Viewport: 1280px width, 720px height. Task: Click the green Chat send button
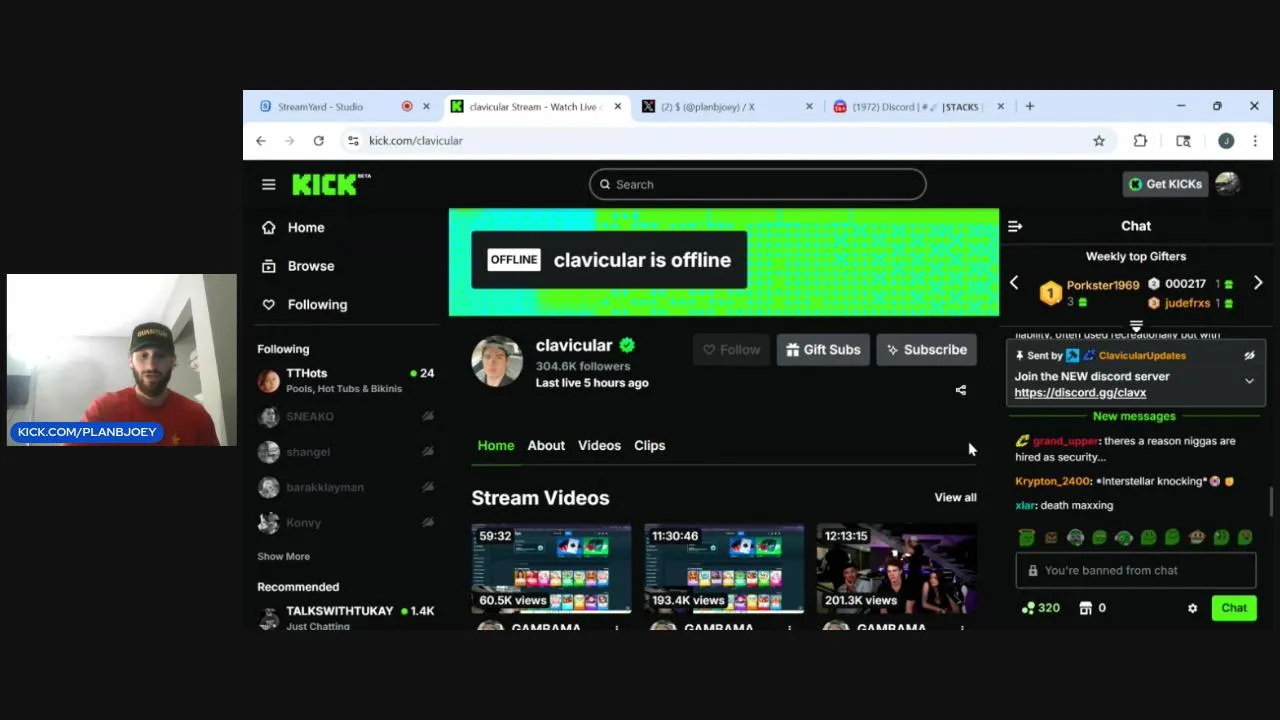click(1234, 608)
